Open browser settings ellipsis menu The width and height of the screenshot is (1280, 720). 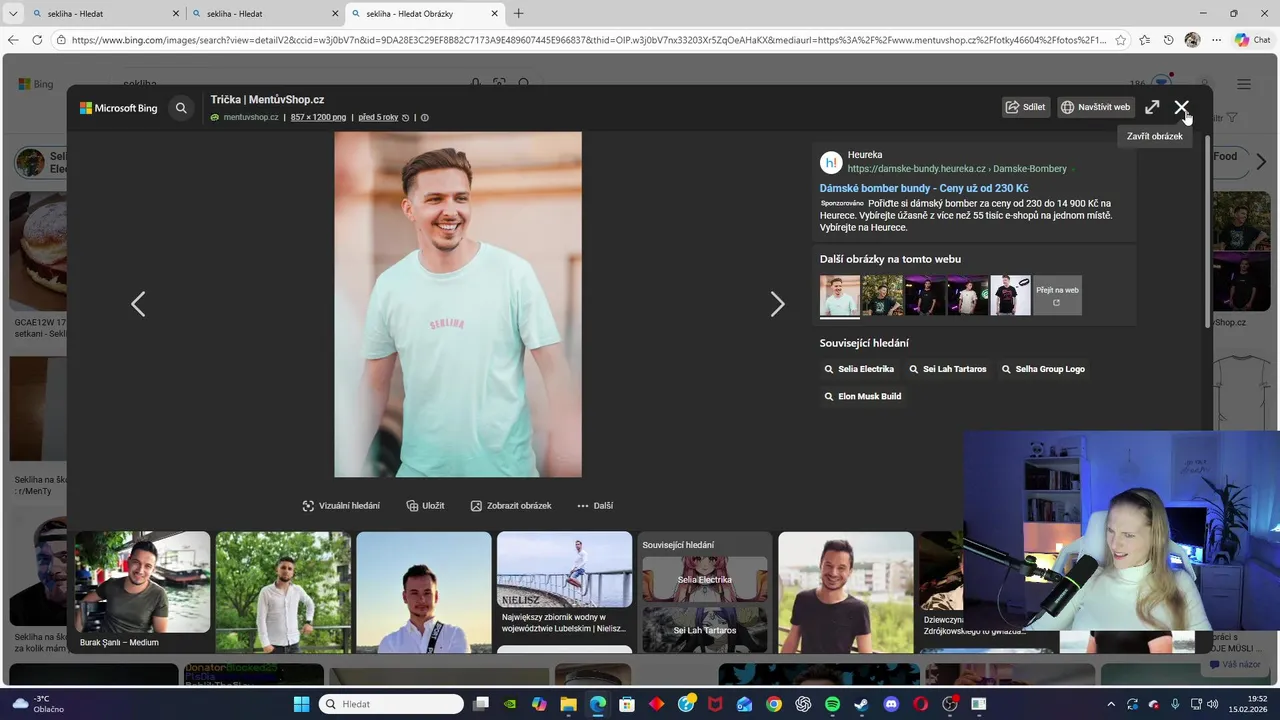1216,40
